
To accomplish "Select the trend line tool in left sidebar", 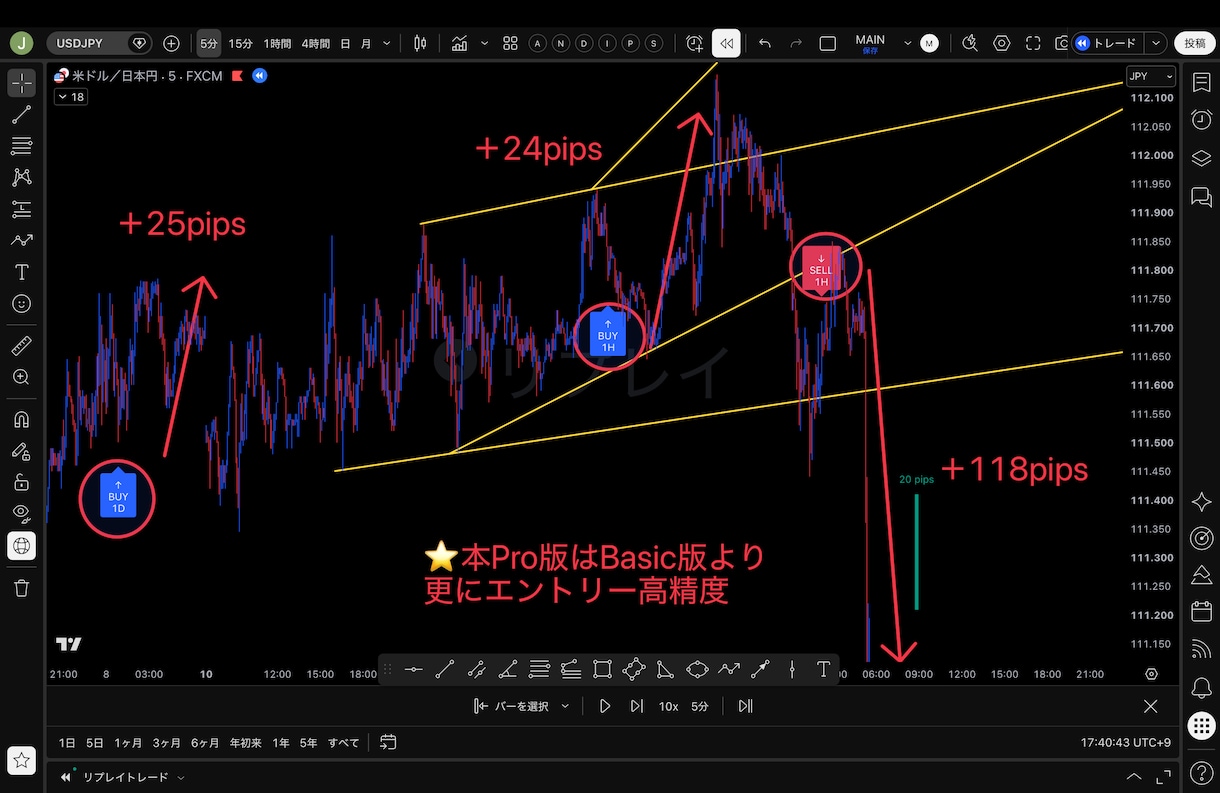I will point(21,114).
